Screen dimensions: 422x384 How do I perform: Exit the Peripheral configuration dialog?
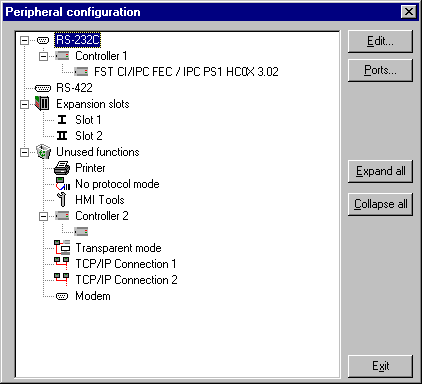380,366
